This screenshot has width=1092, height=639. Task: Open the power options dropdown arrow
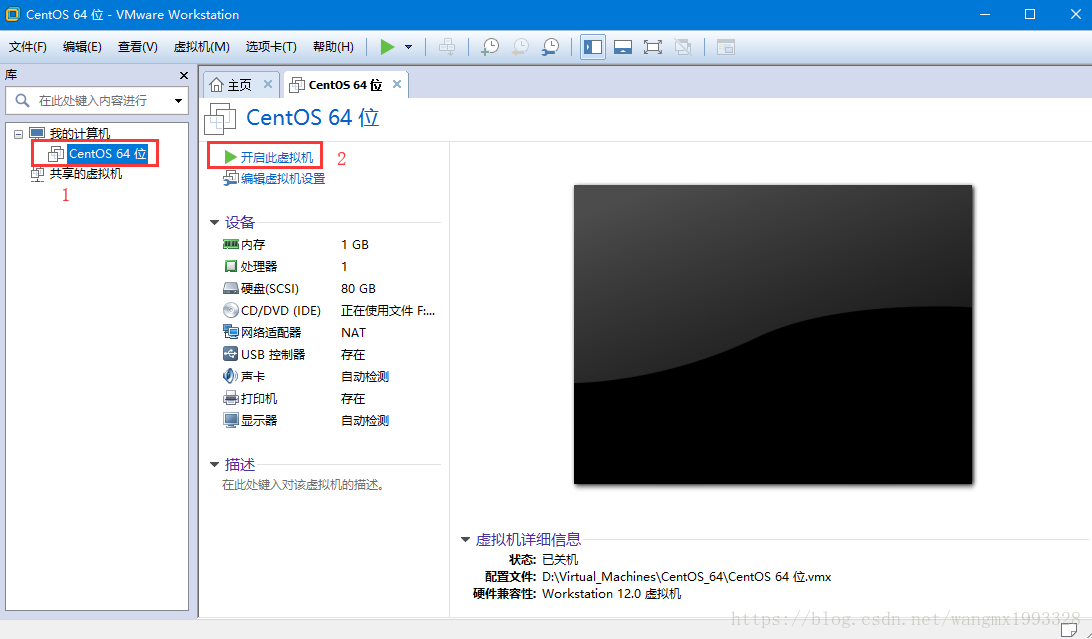409,47
